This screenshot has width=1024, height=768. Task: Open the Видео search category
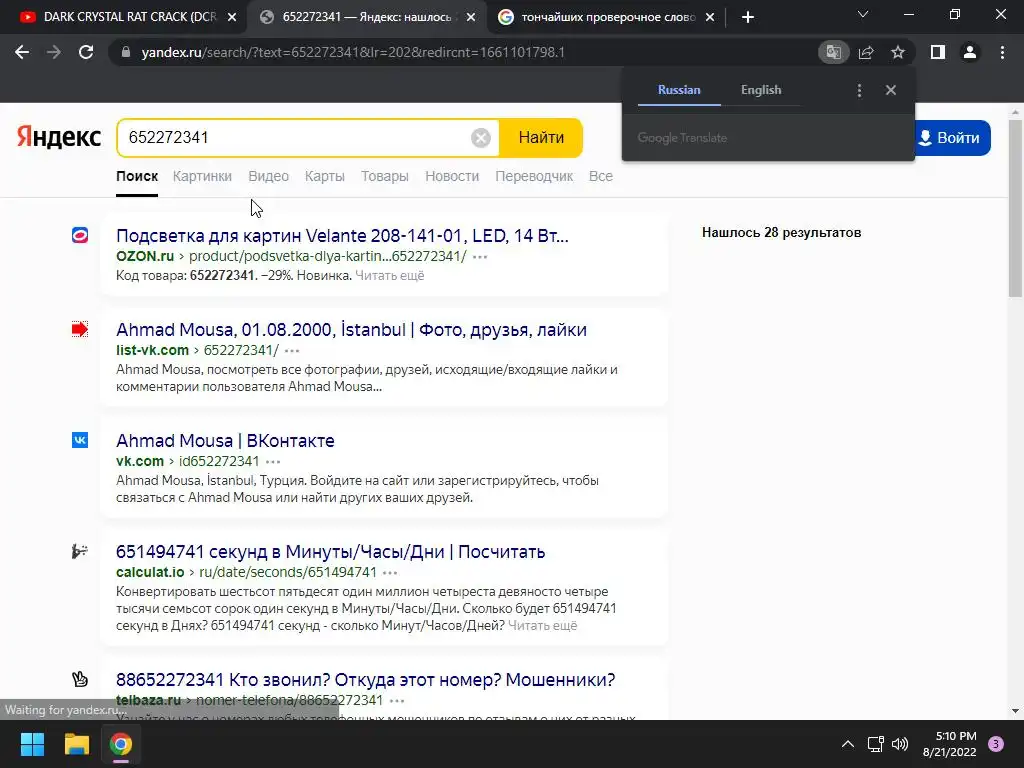[268, 176]
